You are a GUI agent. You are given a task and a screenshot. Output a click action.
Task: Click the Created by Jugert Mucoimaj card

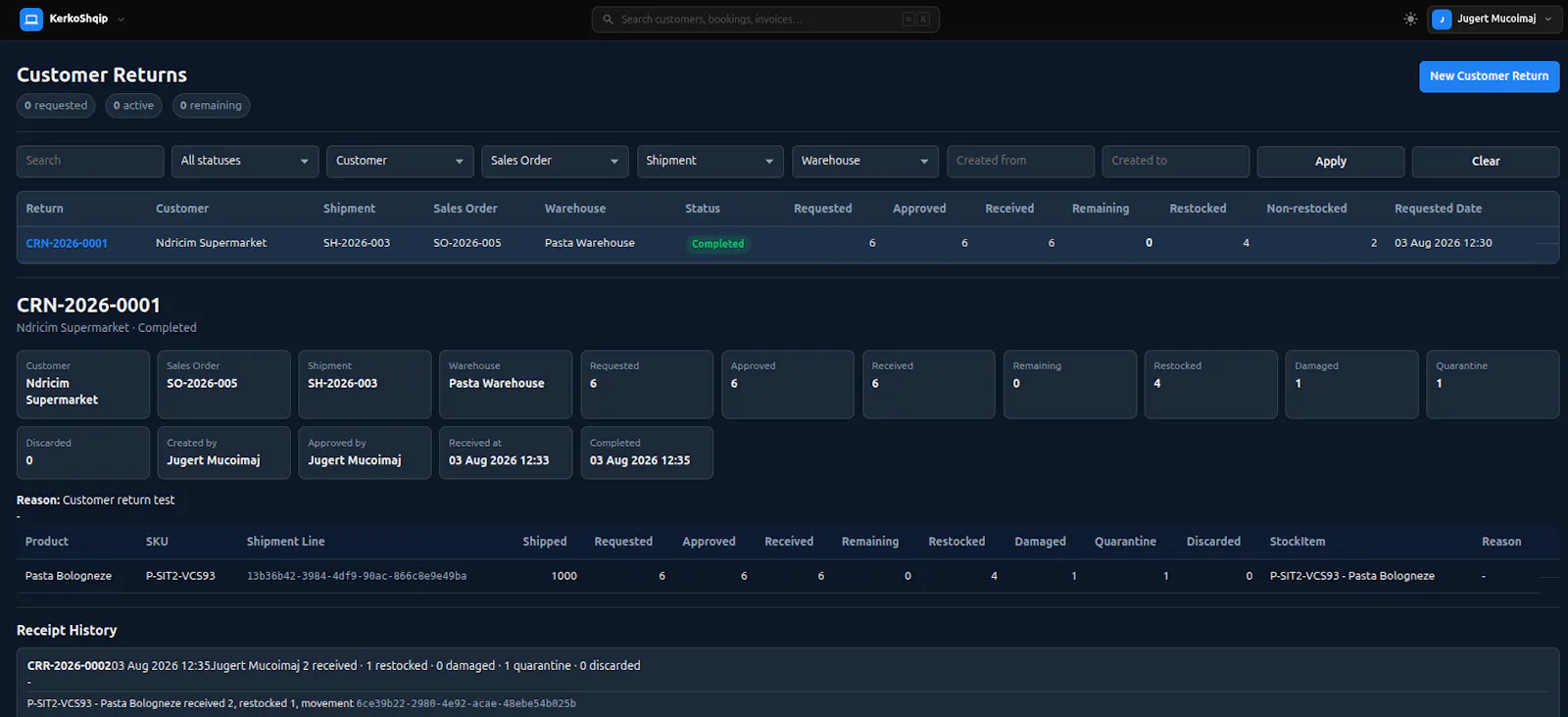point(223,453)
